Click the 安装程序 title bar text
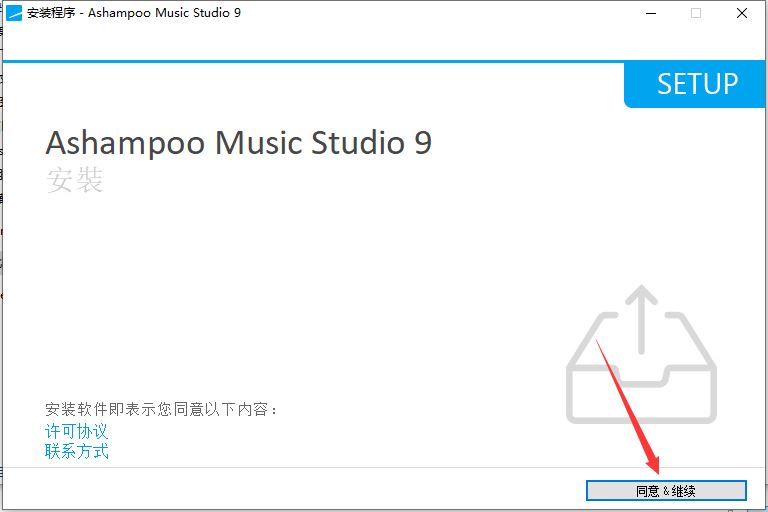 pos(51,13)
